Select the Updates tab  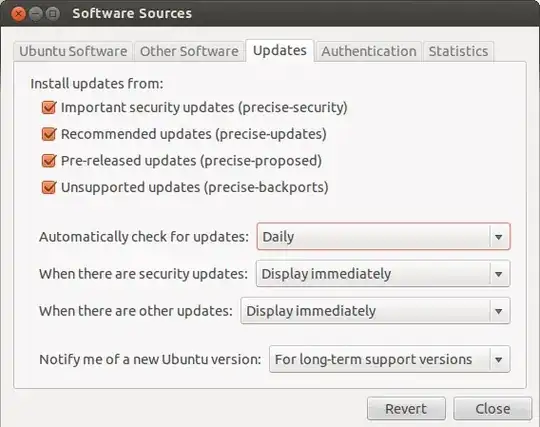280,51
